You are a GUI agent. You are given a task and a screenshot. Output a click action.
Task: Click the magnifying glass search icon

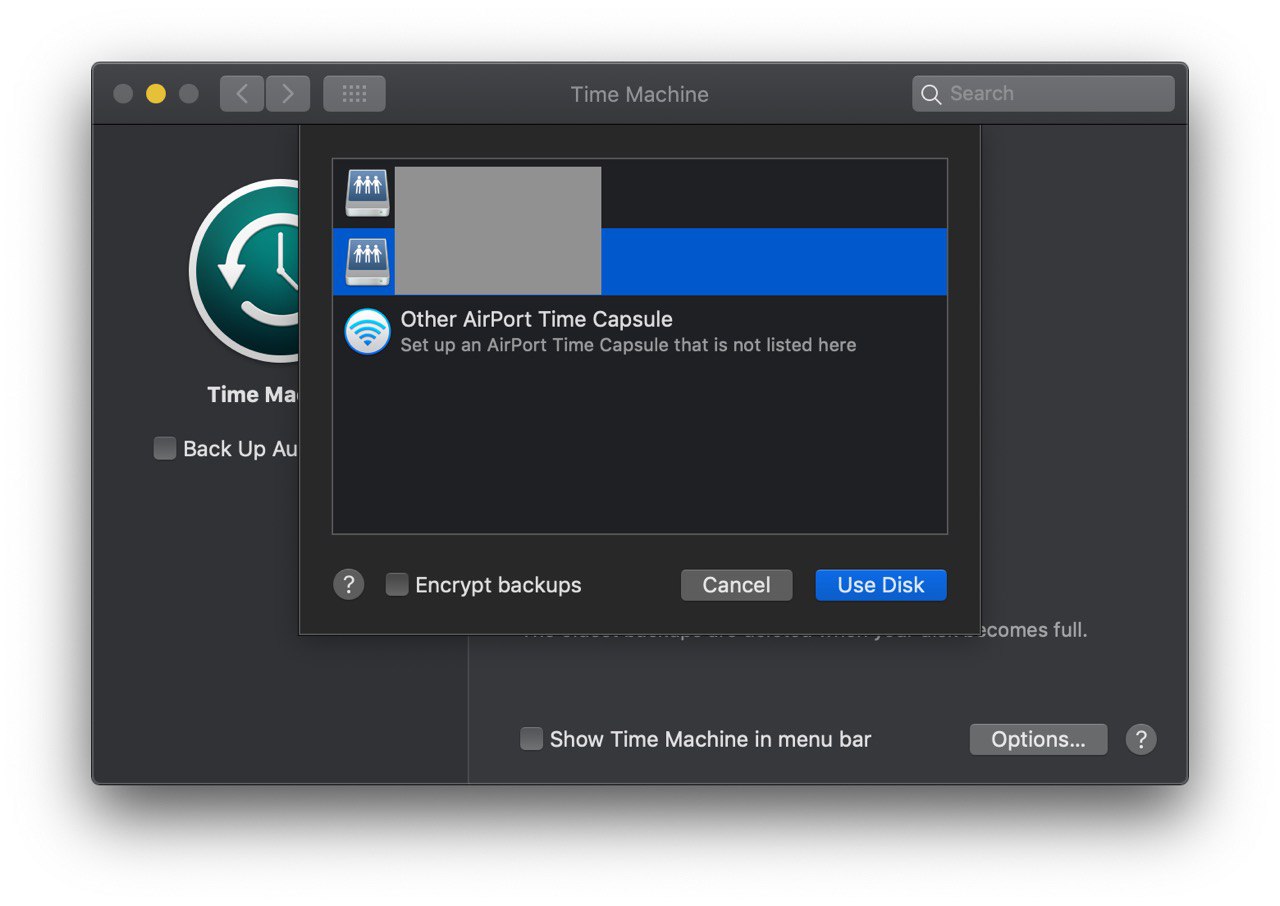(931, 94)
